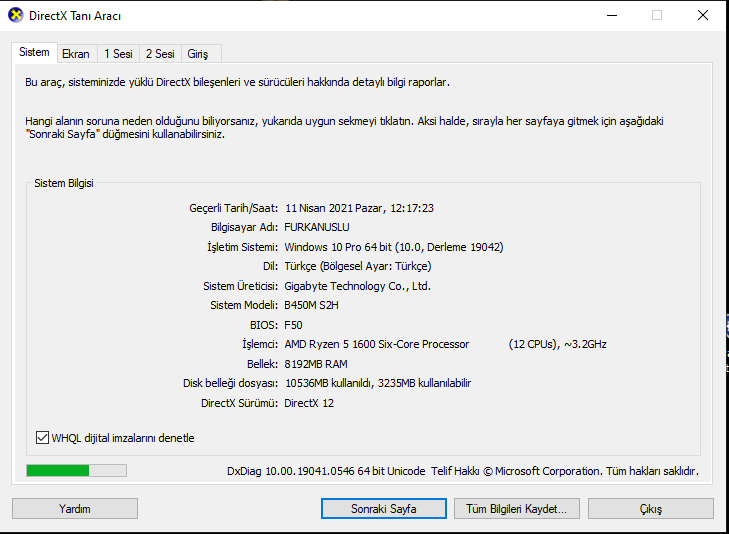Go to Sonraki Sayfa
The image size is (729, 534).
pyautogui.click(x=384, y=509)
